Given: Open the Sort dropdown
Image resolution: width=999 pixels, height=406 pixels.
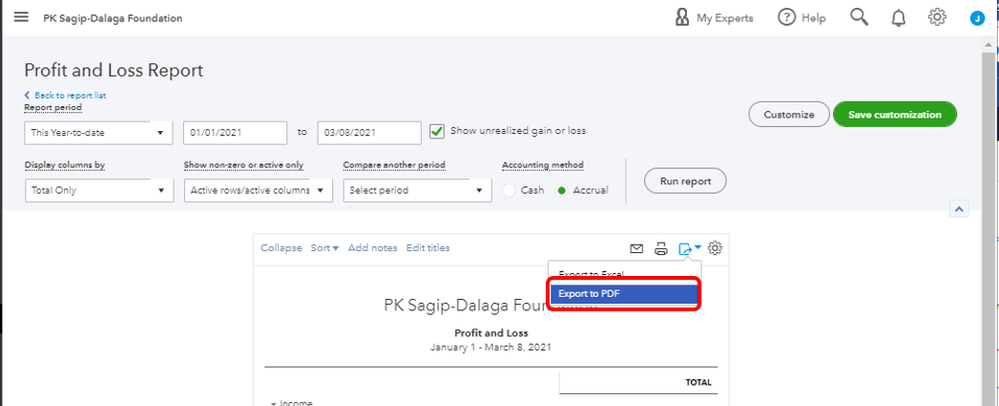Looking at the screenshot, I should (325, 248).
